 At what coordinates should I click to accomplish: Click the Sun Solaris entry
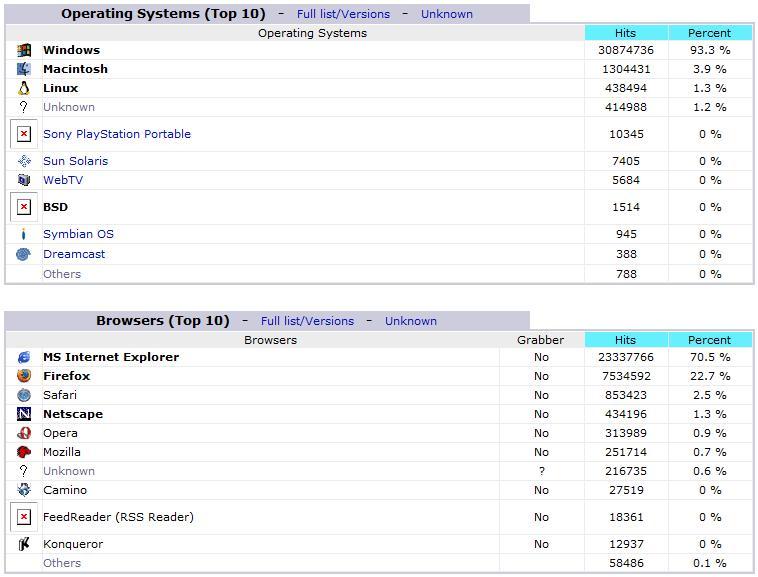75,161
